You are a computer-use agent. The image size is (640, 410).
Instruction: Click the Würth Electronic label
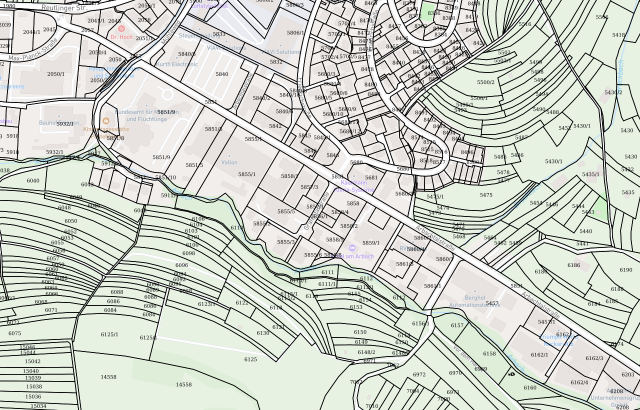click(x=176, y=64)
